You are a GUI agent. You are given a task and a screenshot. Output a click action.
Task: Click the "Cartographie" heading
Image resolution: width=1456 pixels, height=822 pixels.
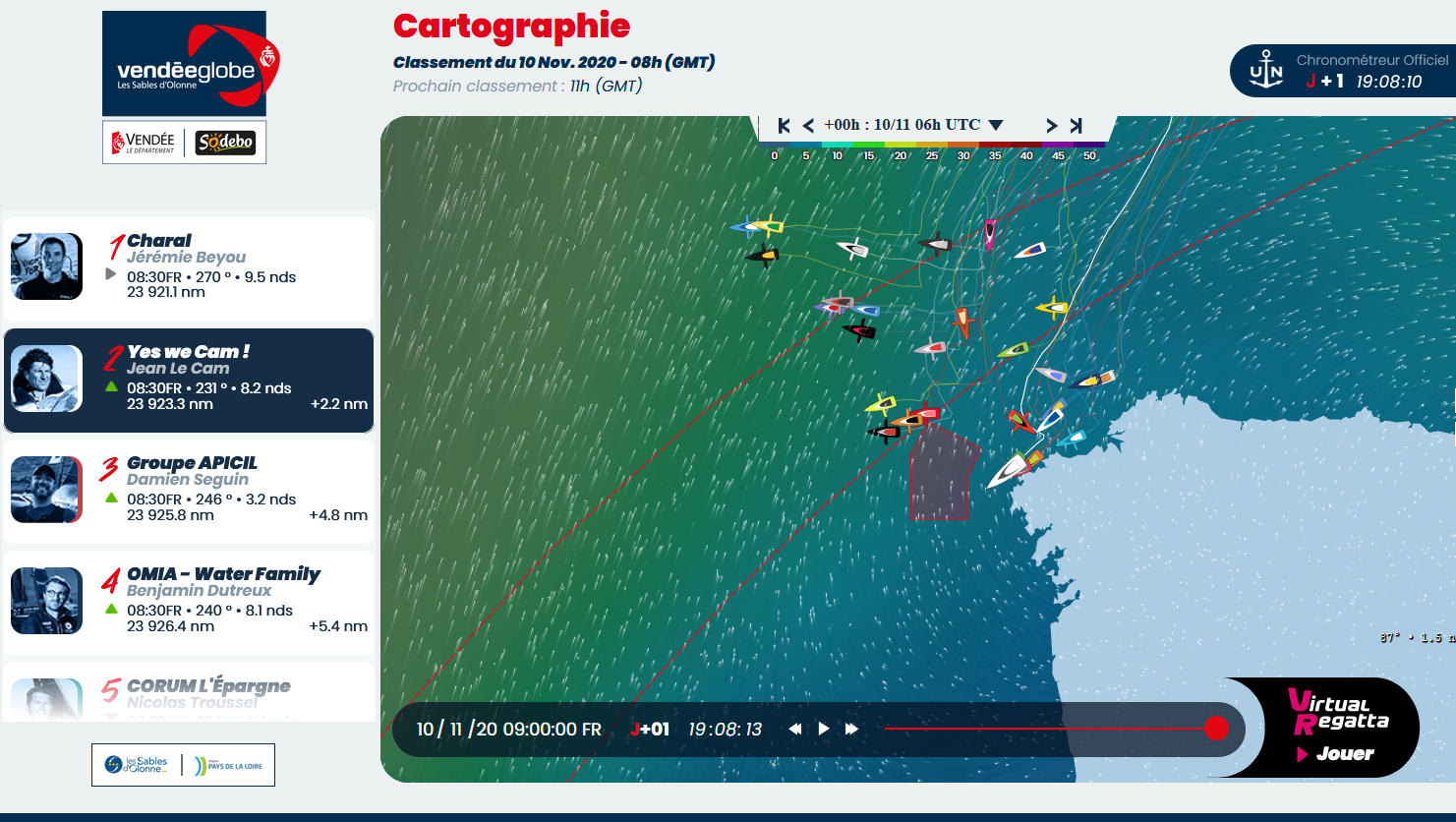[x=511, y=27]
